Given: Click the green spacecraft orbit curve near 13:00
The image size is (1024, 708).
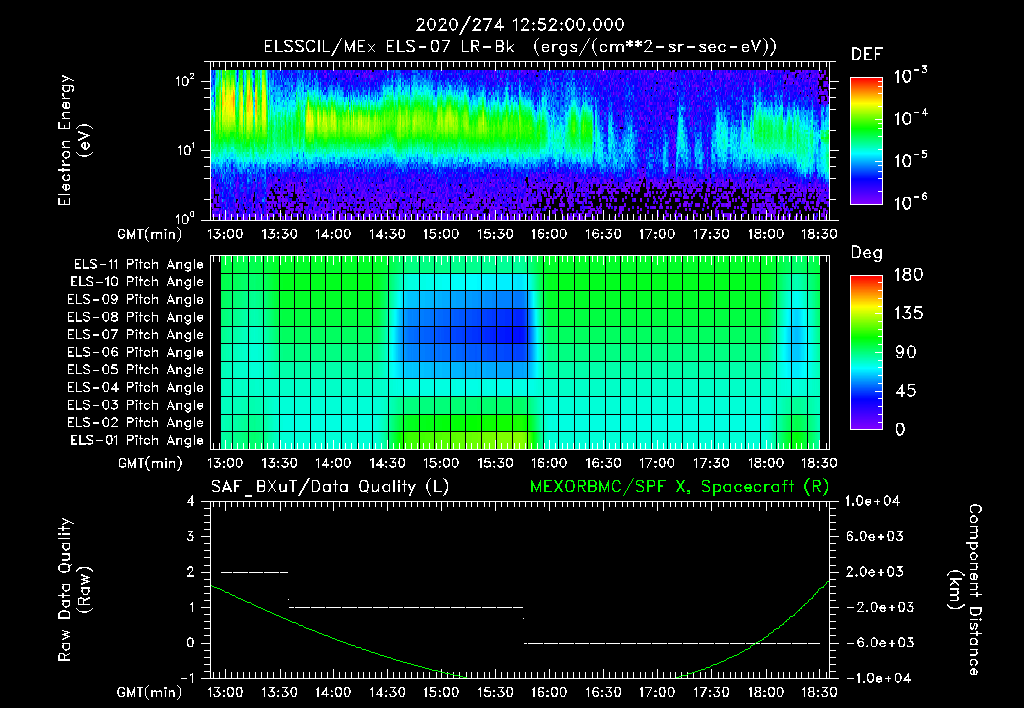Looking at the screenshot, I should [x=225, y=592].
